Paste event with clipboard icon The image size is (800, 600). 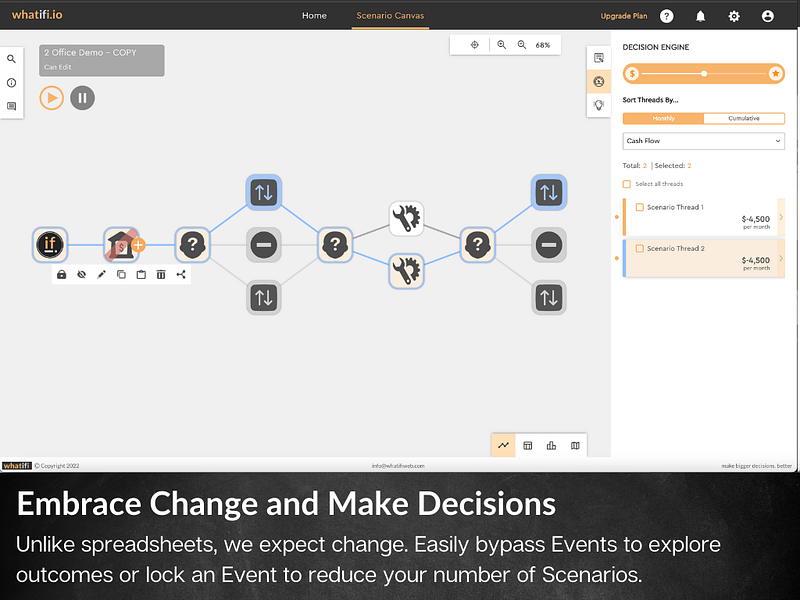pyautogui.click(x=141, y=274)
